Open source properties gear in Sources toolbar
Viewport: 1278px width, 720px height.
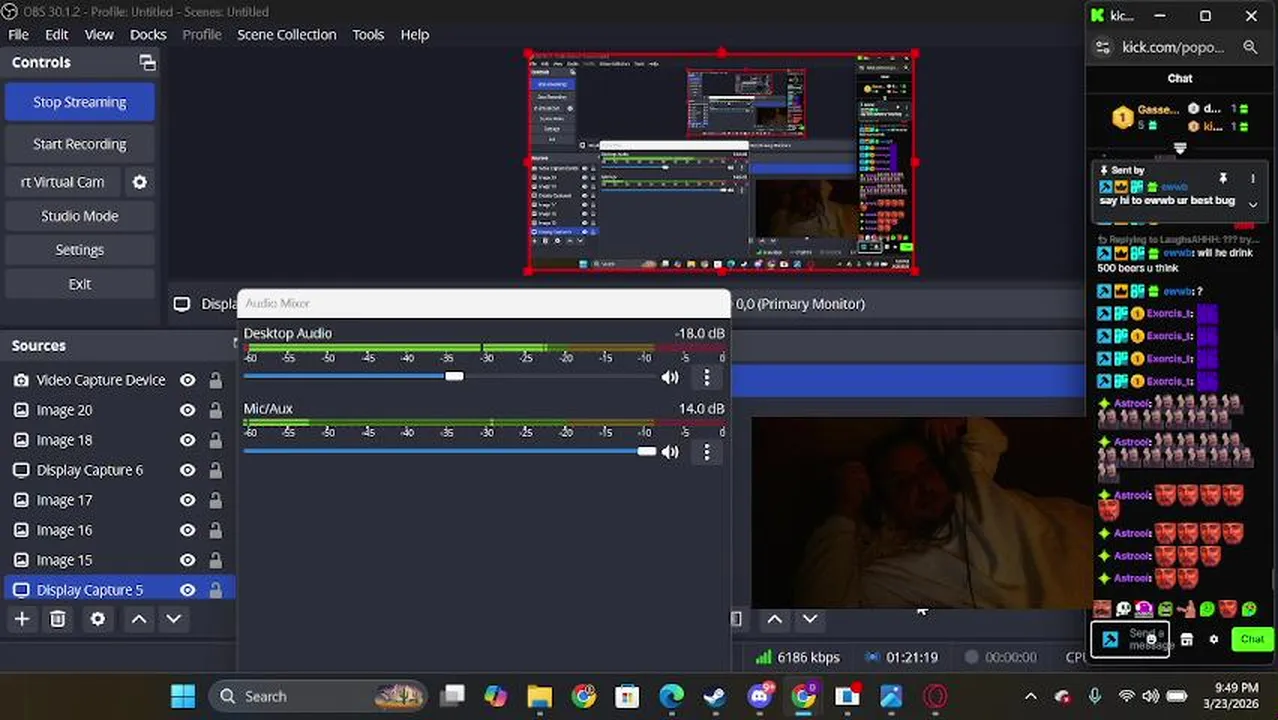[x=97, y=619]
